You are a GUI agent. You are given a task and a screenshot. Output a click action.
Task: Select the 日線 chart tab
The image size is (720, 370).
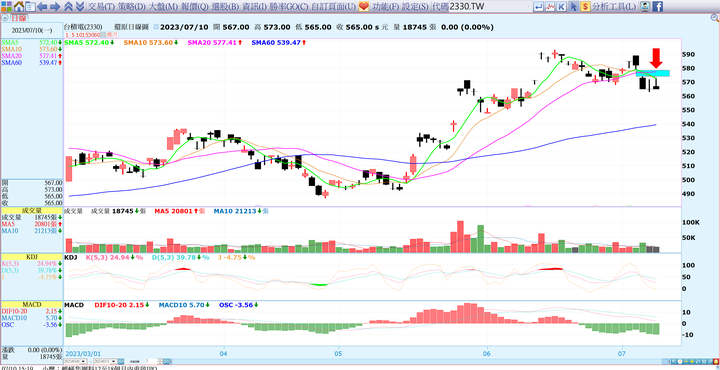18,18
